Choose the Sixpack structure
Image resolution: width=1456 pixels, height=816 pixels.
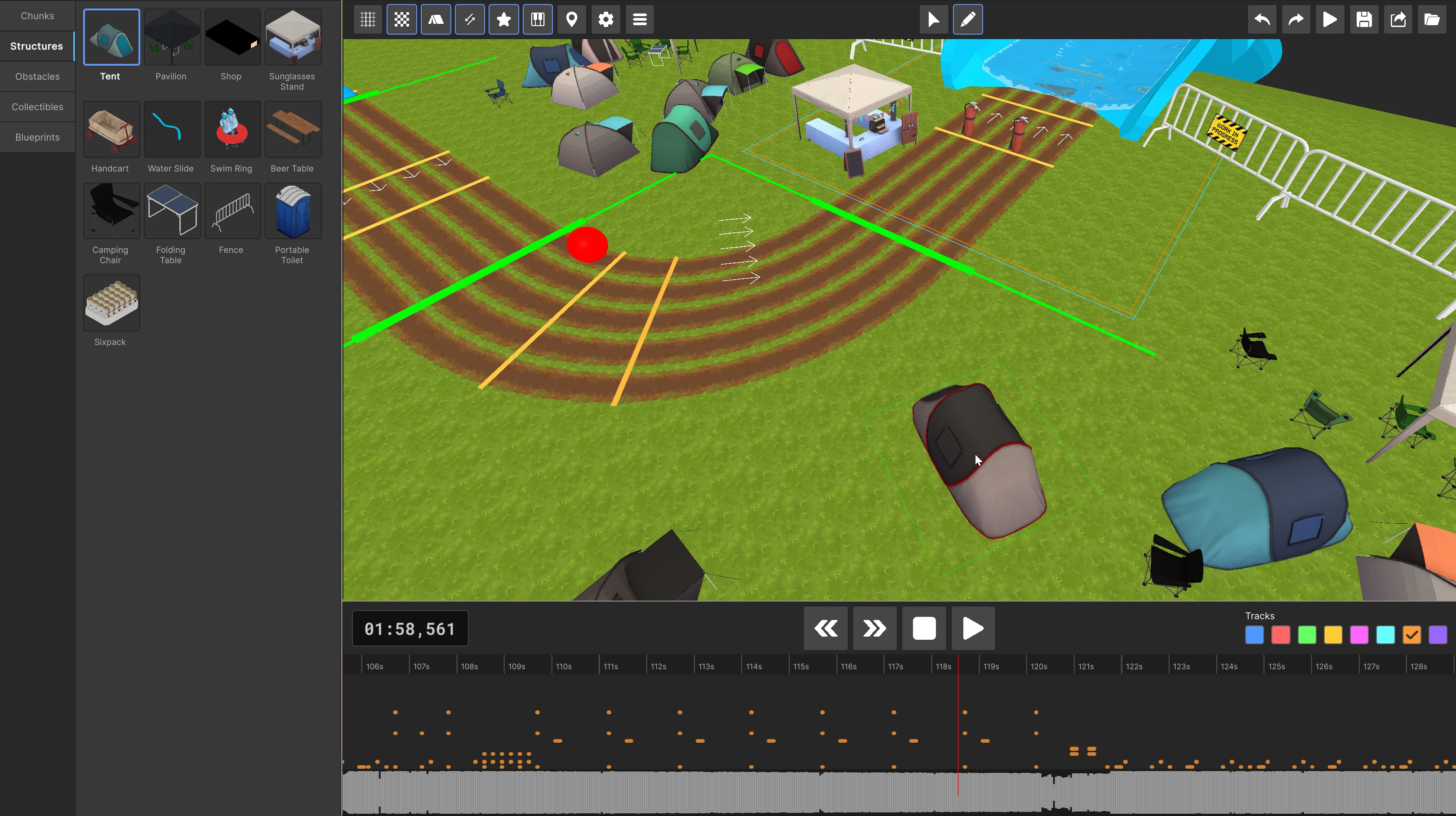[x=111, y=303]
